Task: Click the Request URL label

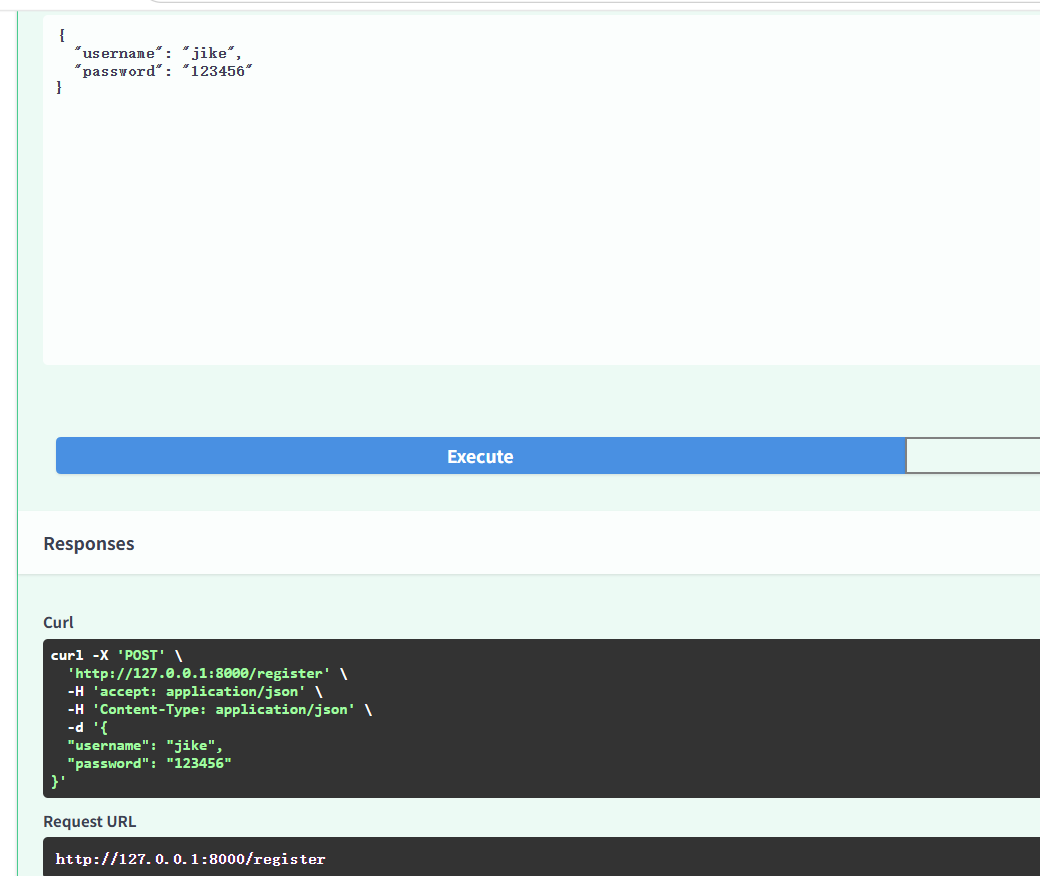Action: tap(90, 822)
